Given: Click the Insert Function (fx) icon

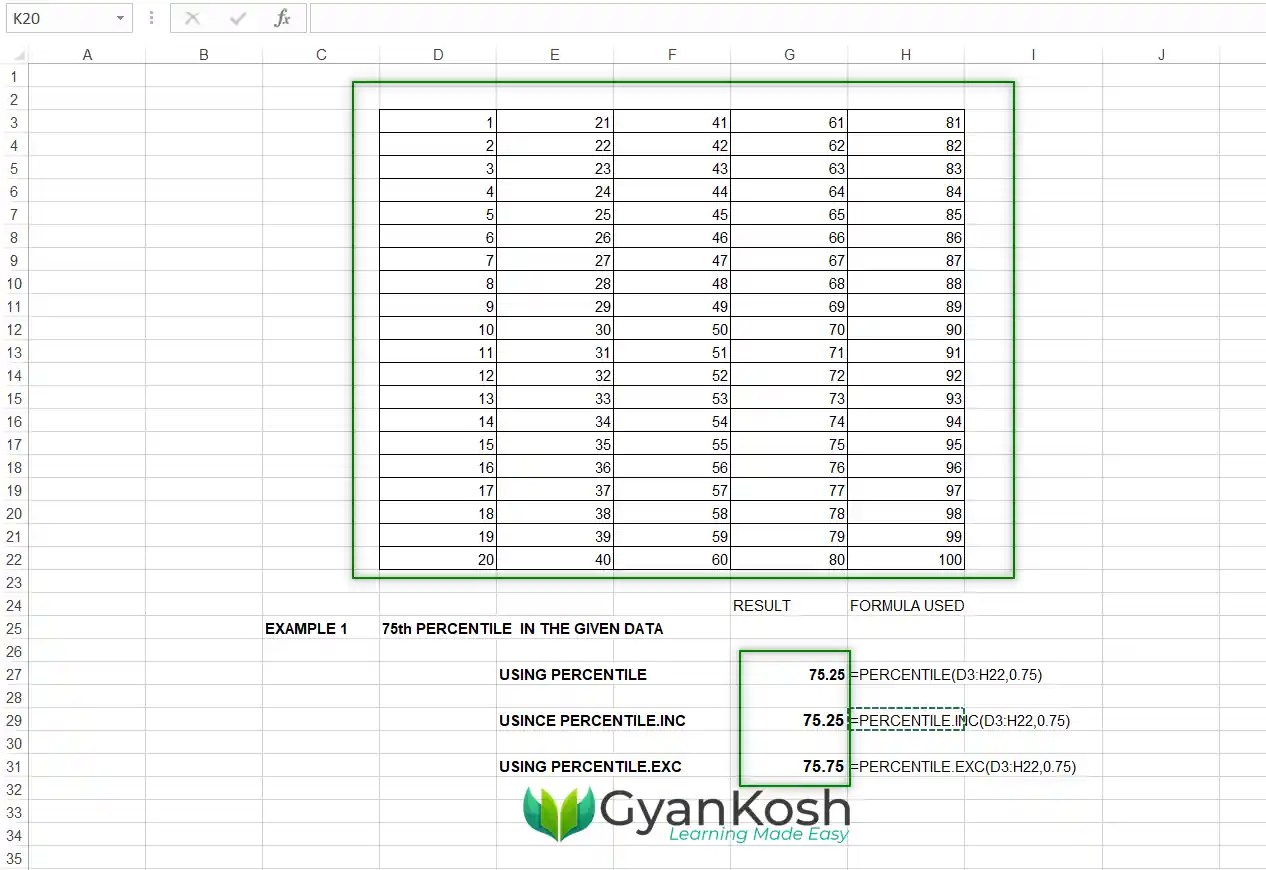Looking at the screenshot, I should point(283,17).
